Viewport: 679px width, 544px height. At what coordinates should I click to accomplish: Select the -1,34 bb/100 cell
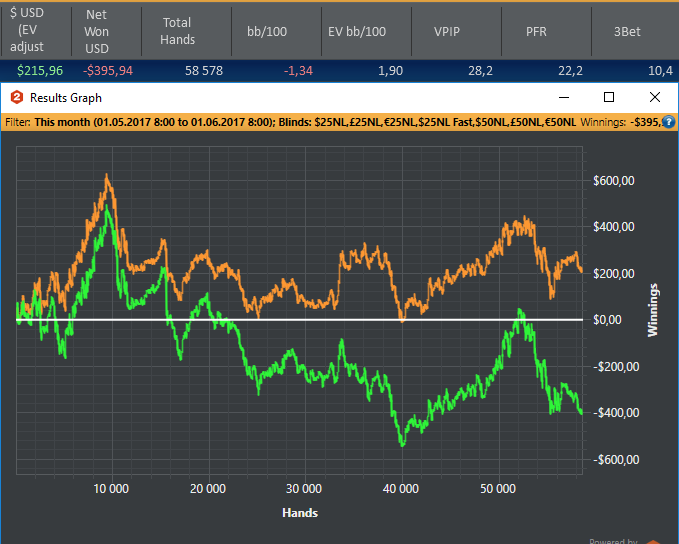pyautogui.click(x=298, y=71)
